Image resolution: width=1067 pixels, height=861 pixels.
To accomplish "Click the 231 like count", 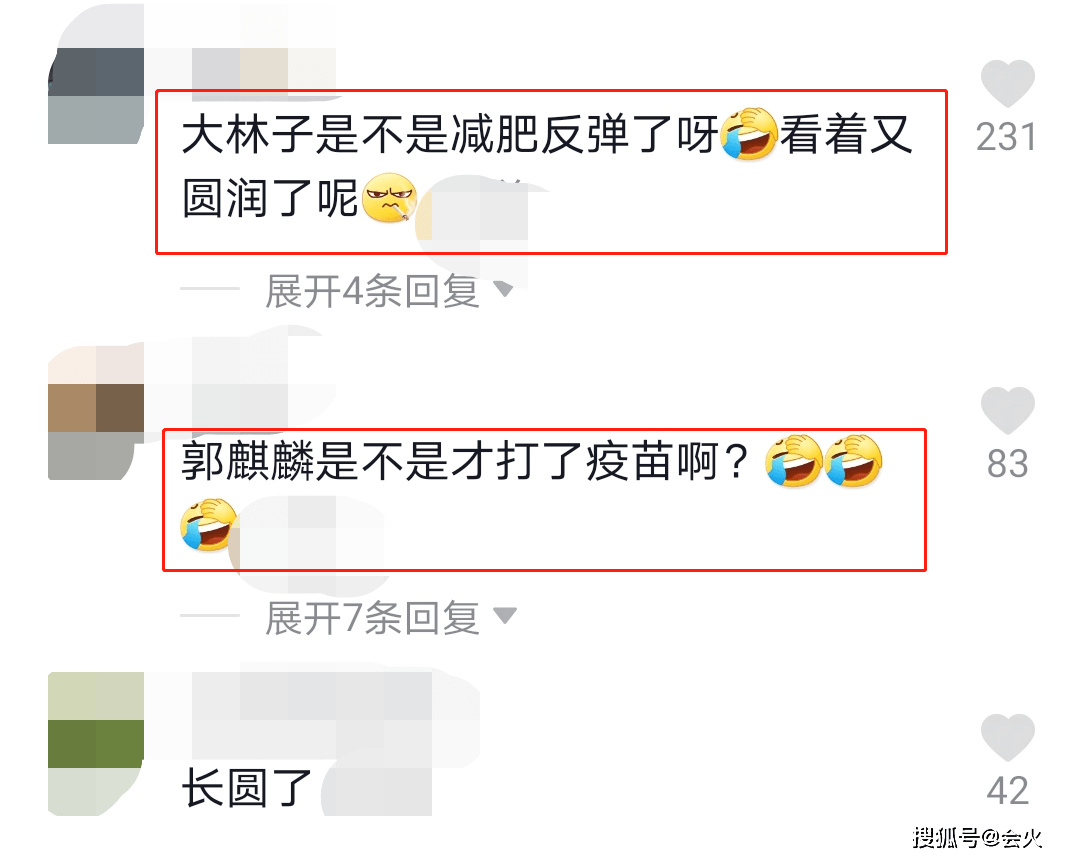I will (1006, 137).
